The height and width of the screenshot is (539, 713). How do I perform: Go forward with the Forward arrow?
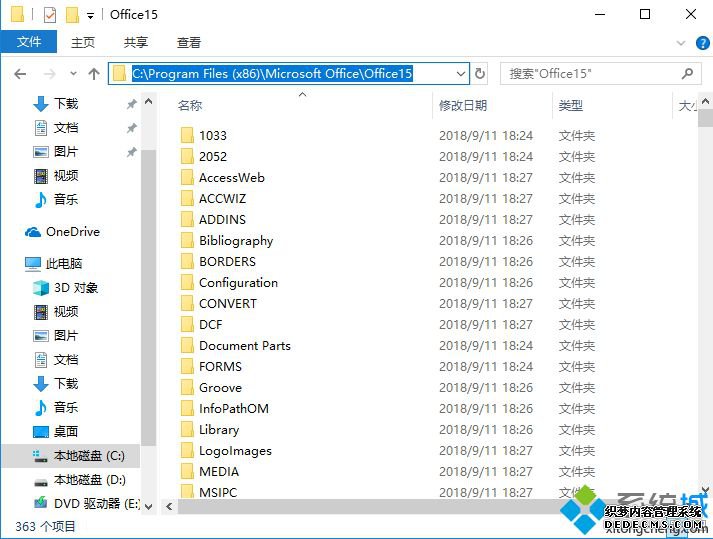[50, 74]
